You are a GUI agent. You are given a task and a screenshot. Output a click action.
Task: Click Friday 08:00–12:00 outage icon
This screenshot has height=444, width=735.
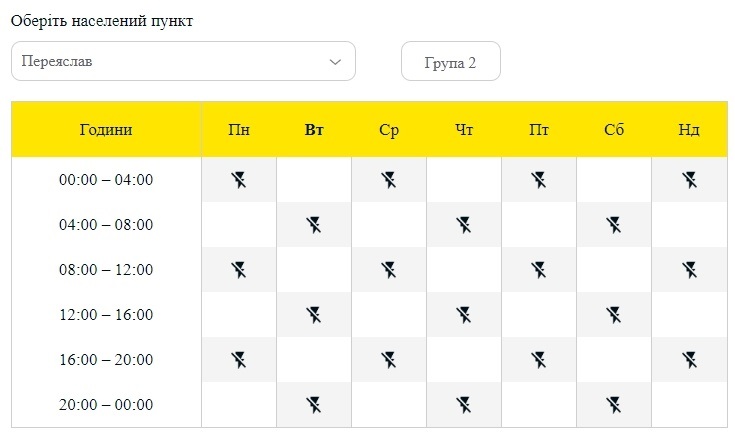click(x=539, y=270)
